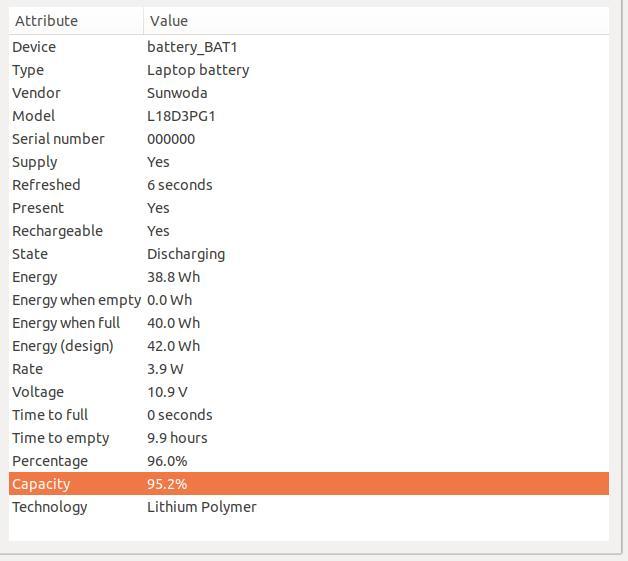This screenshot has width=628, height=561.
Task: Select the Supply attribute label
Action: pos(35,163)
